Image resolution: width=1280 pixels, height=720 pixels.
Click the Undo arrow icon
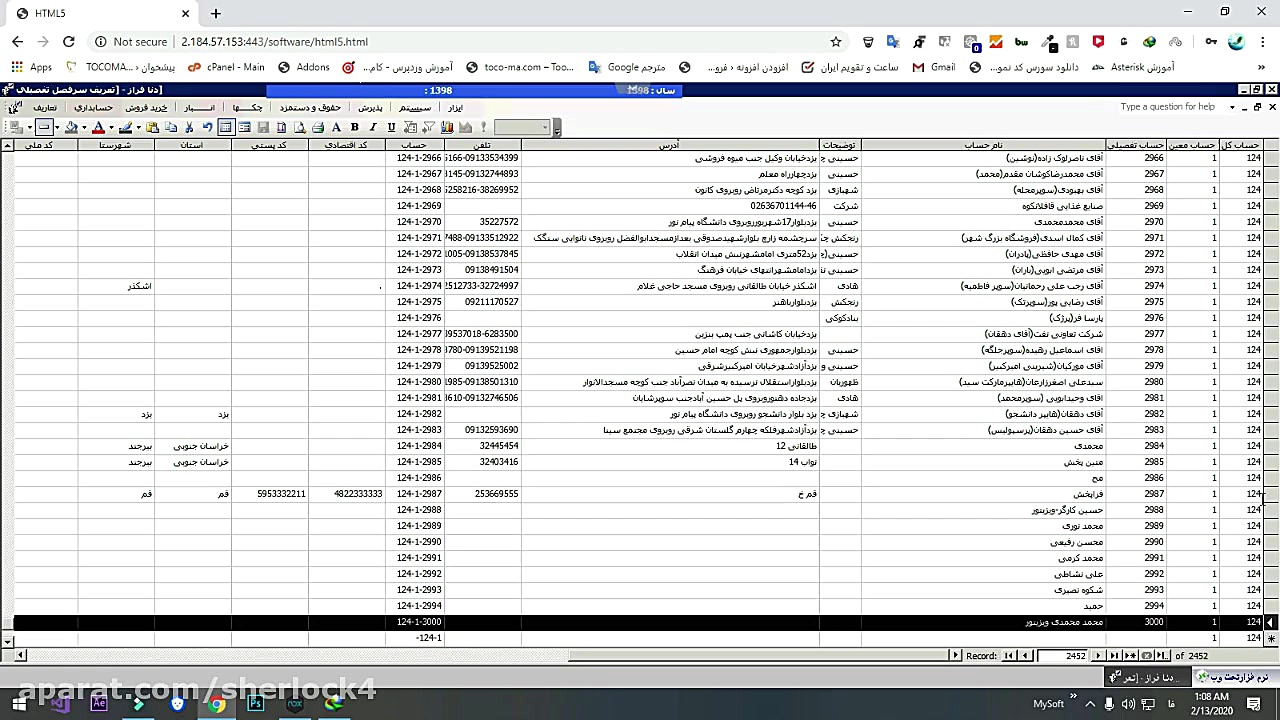[207, 128]
